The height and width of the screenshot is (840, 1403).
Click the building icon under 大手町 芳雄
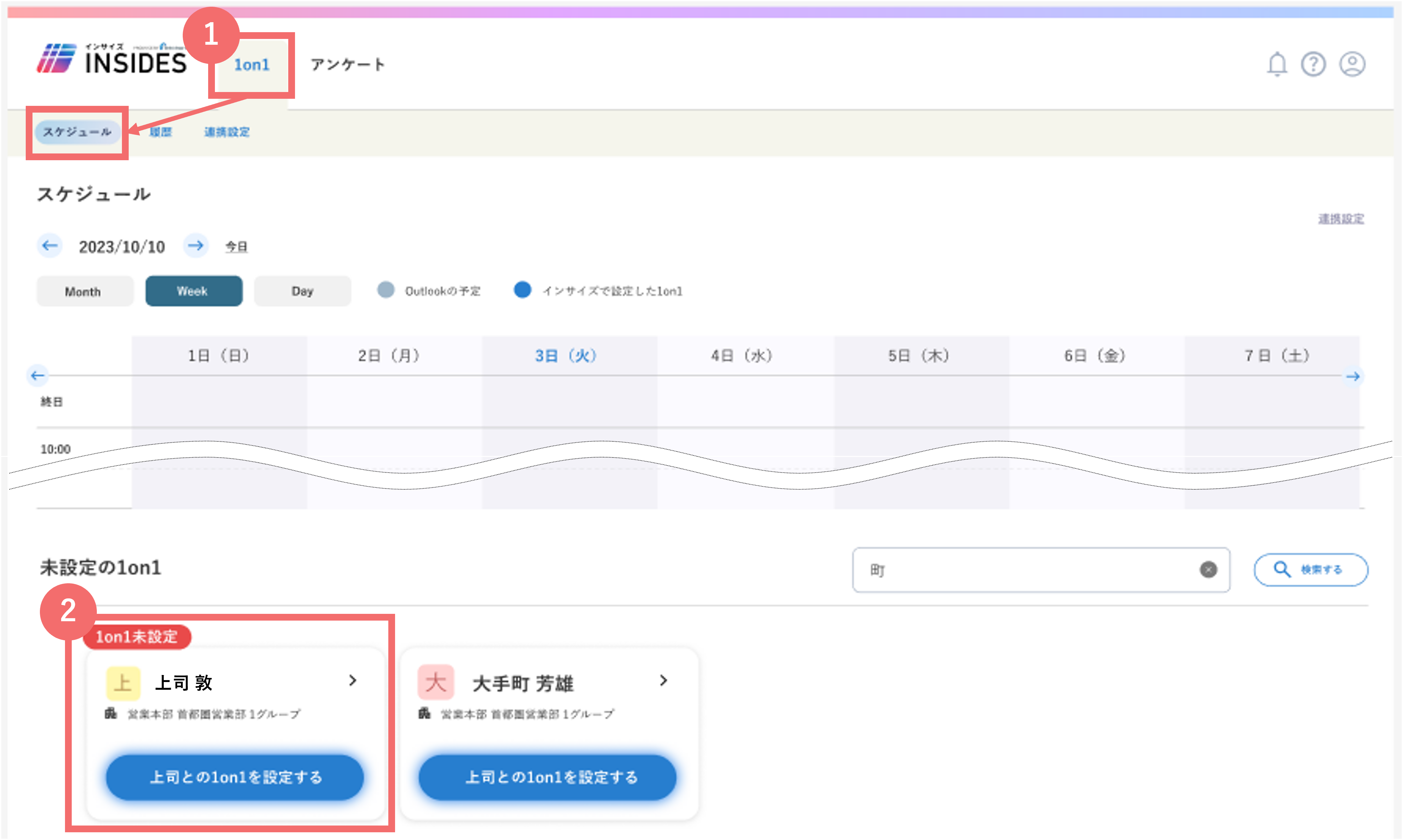[424, 713]
